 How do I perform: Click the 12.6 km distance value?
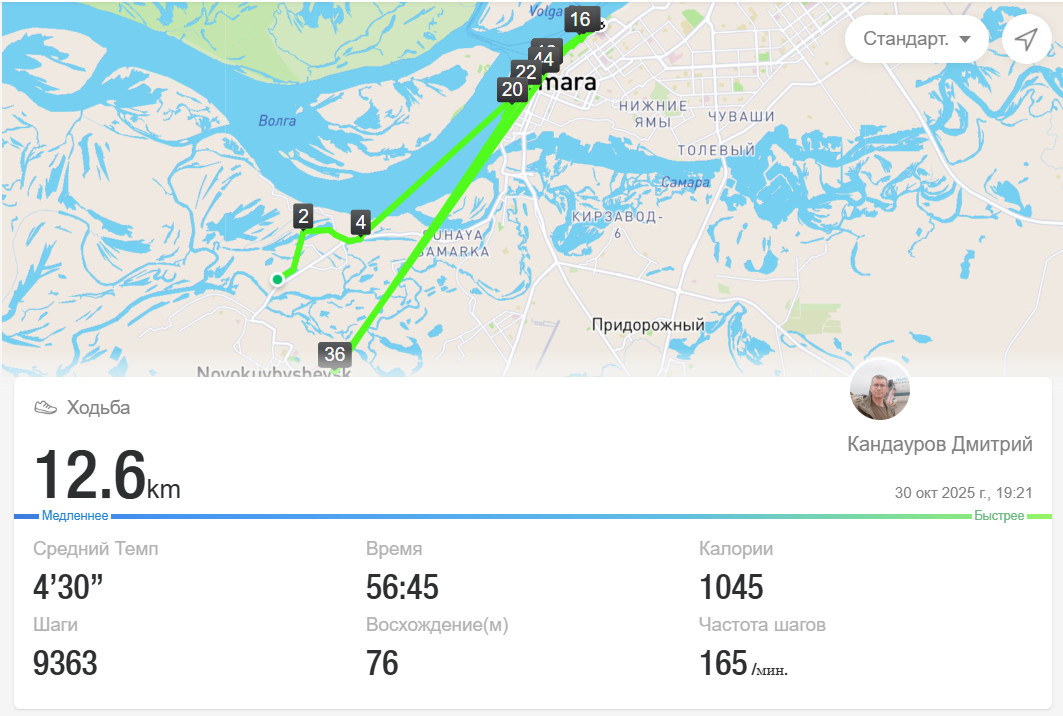point(107,475)
